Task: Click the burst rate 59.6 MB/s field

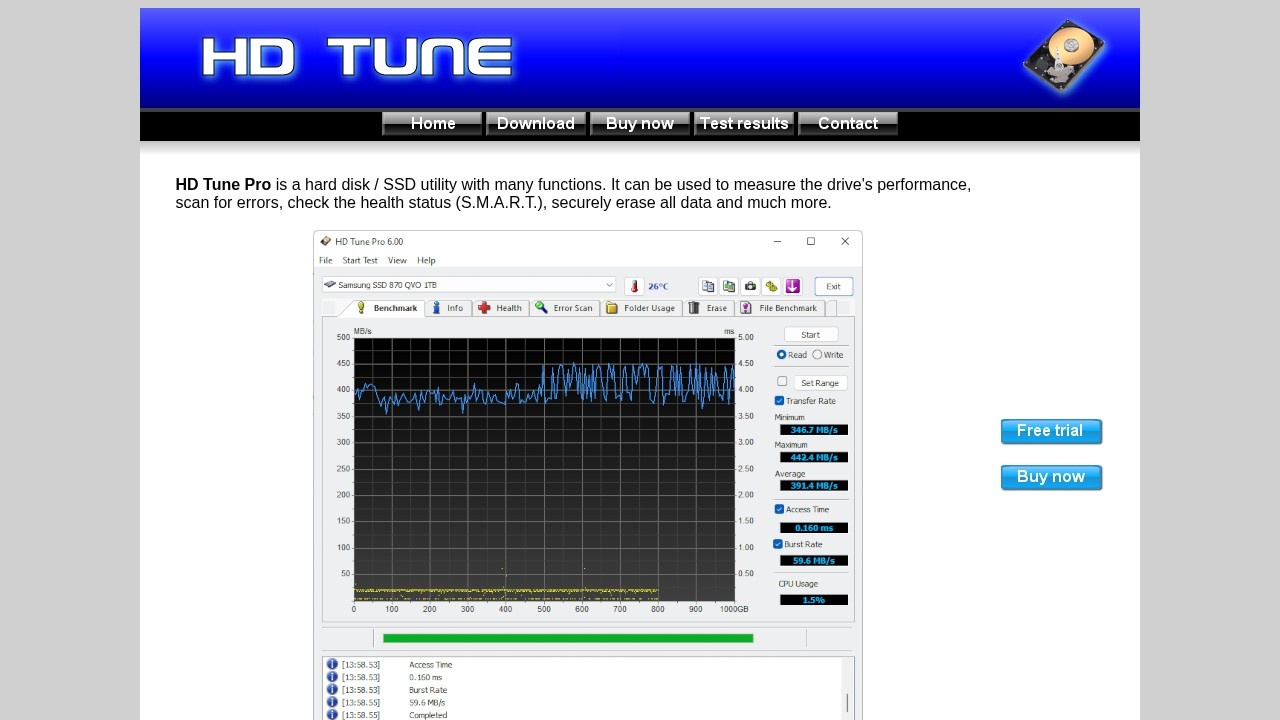Action: click(814, 561)
